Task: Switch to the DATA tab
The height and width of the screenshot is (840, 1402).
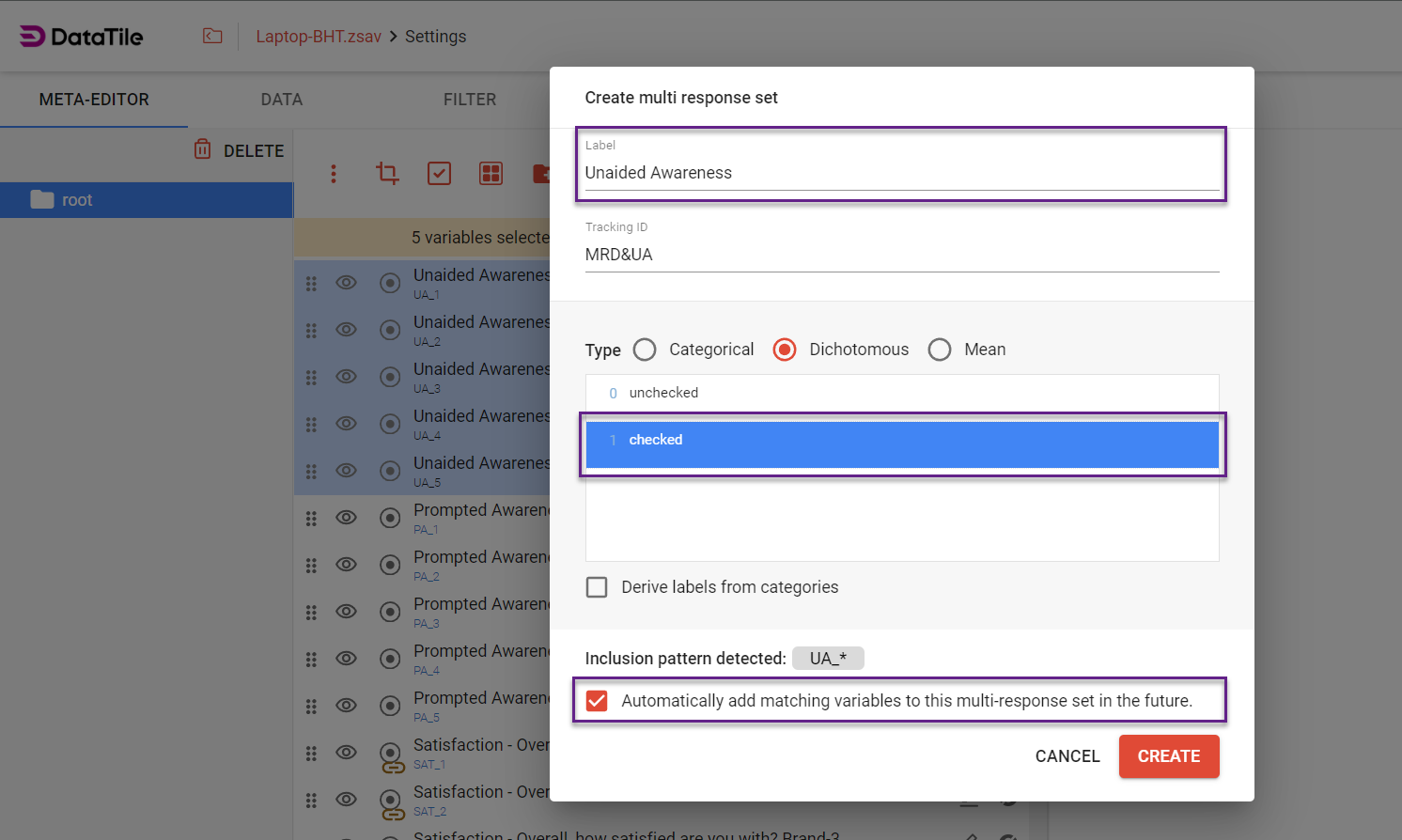Action: point(281,100)
